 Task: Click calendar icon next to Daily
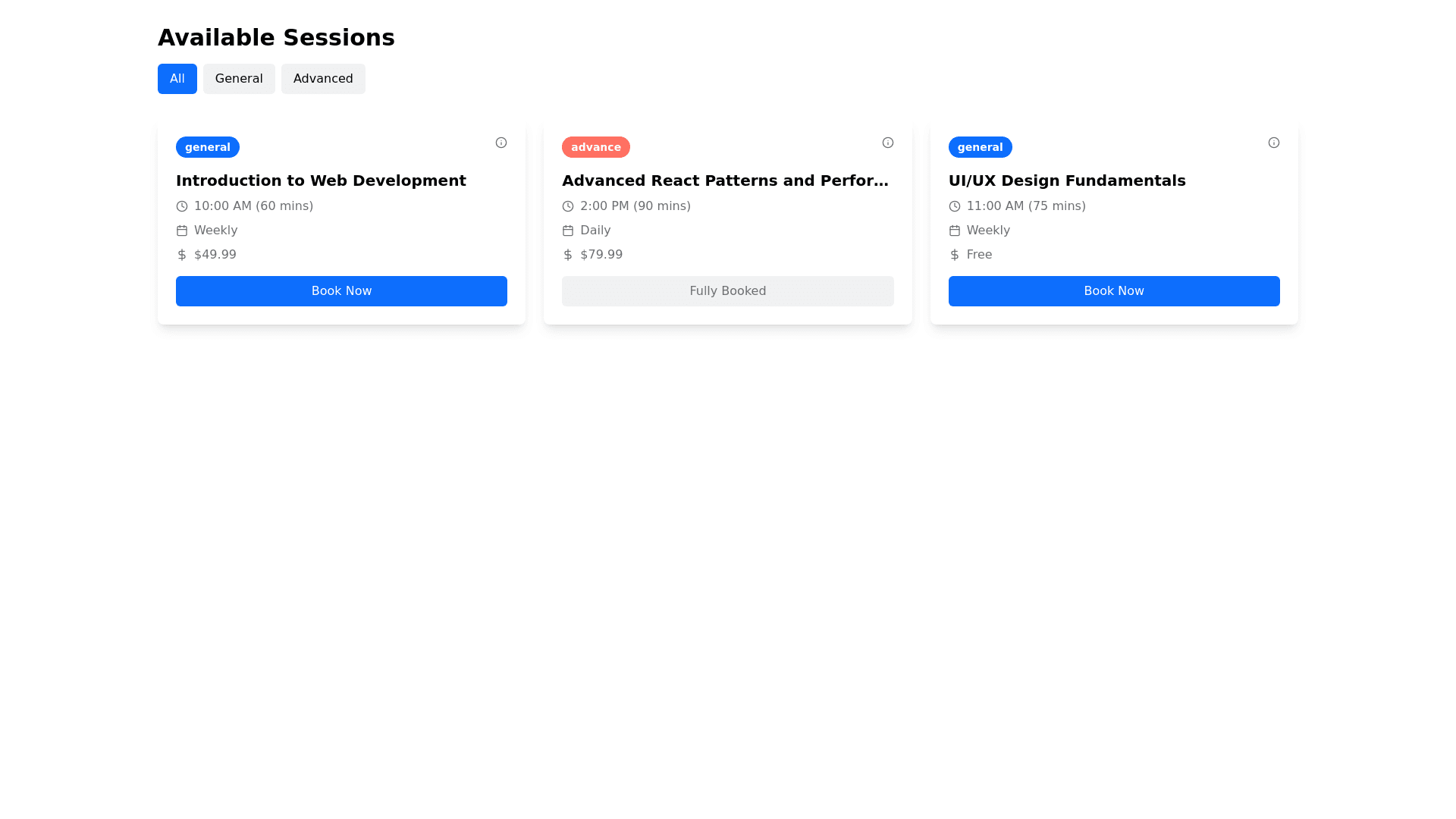click(568, 231)
